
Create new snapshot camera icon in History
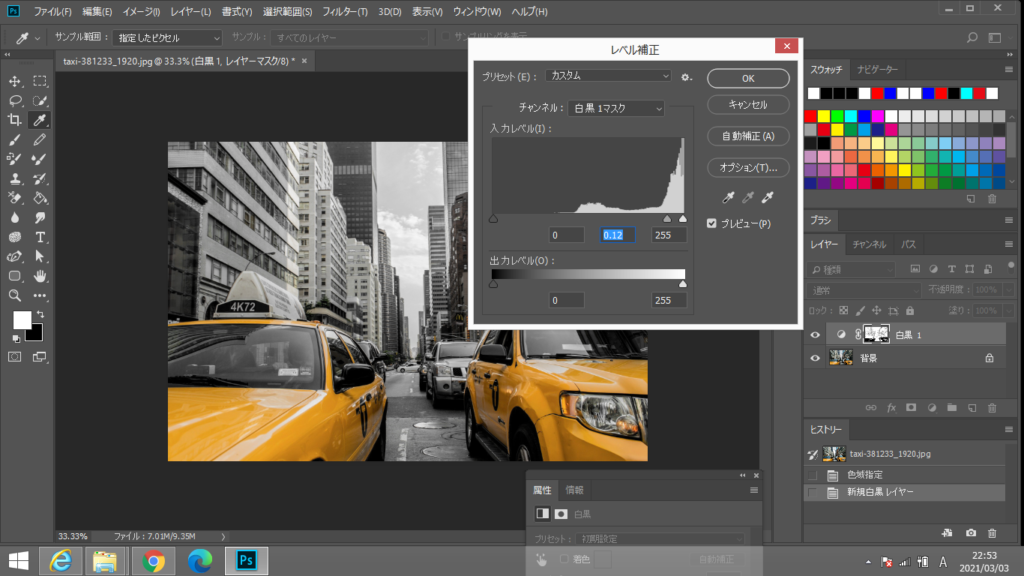coord(971,533)
